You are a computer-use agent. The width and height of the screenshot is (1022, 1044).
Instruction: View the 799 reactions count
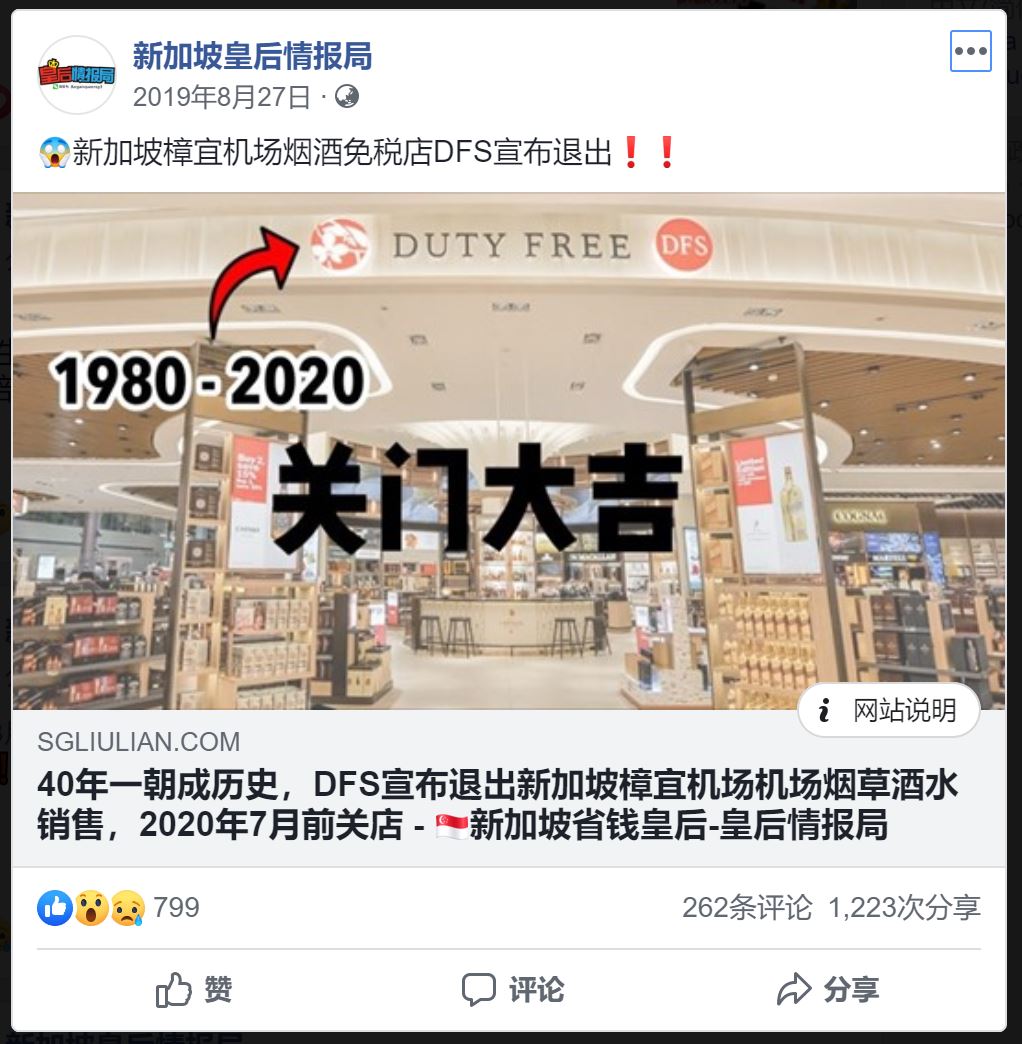176,908
